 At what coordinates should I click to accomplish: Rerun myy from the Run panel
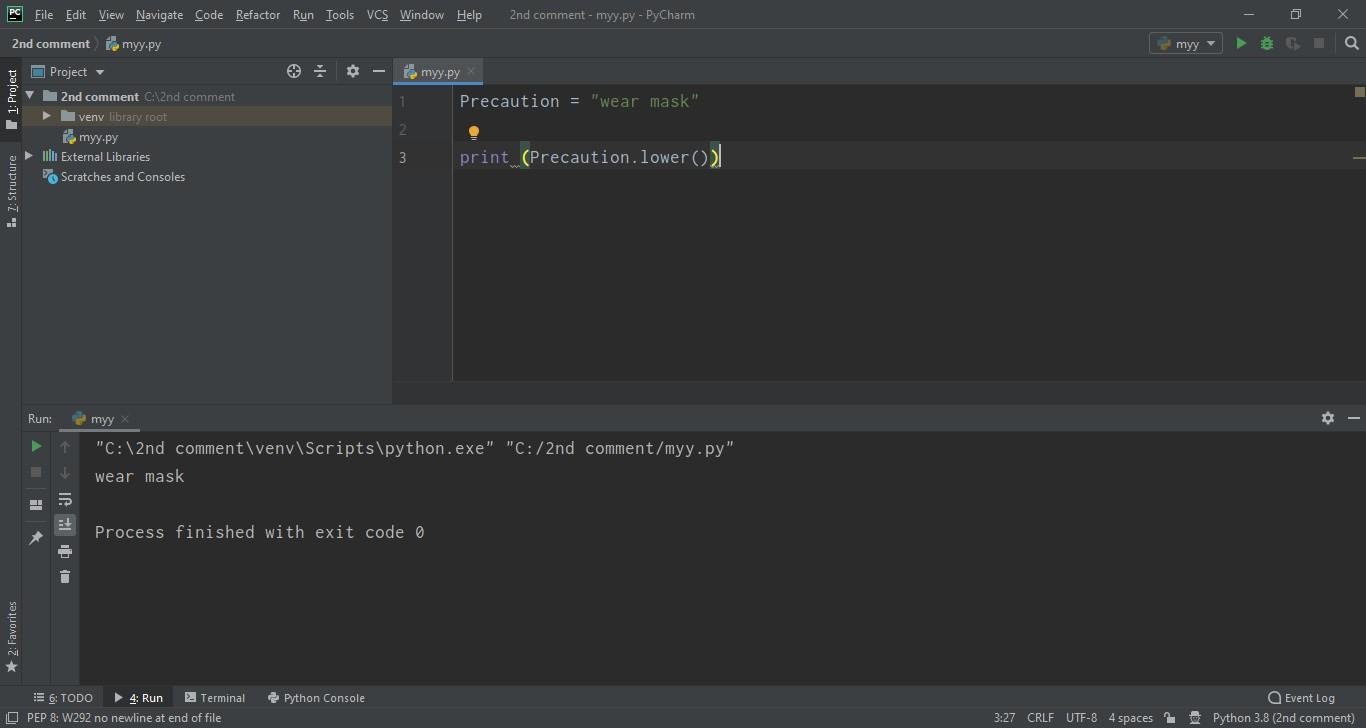point(36,446)
